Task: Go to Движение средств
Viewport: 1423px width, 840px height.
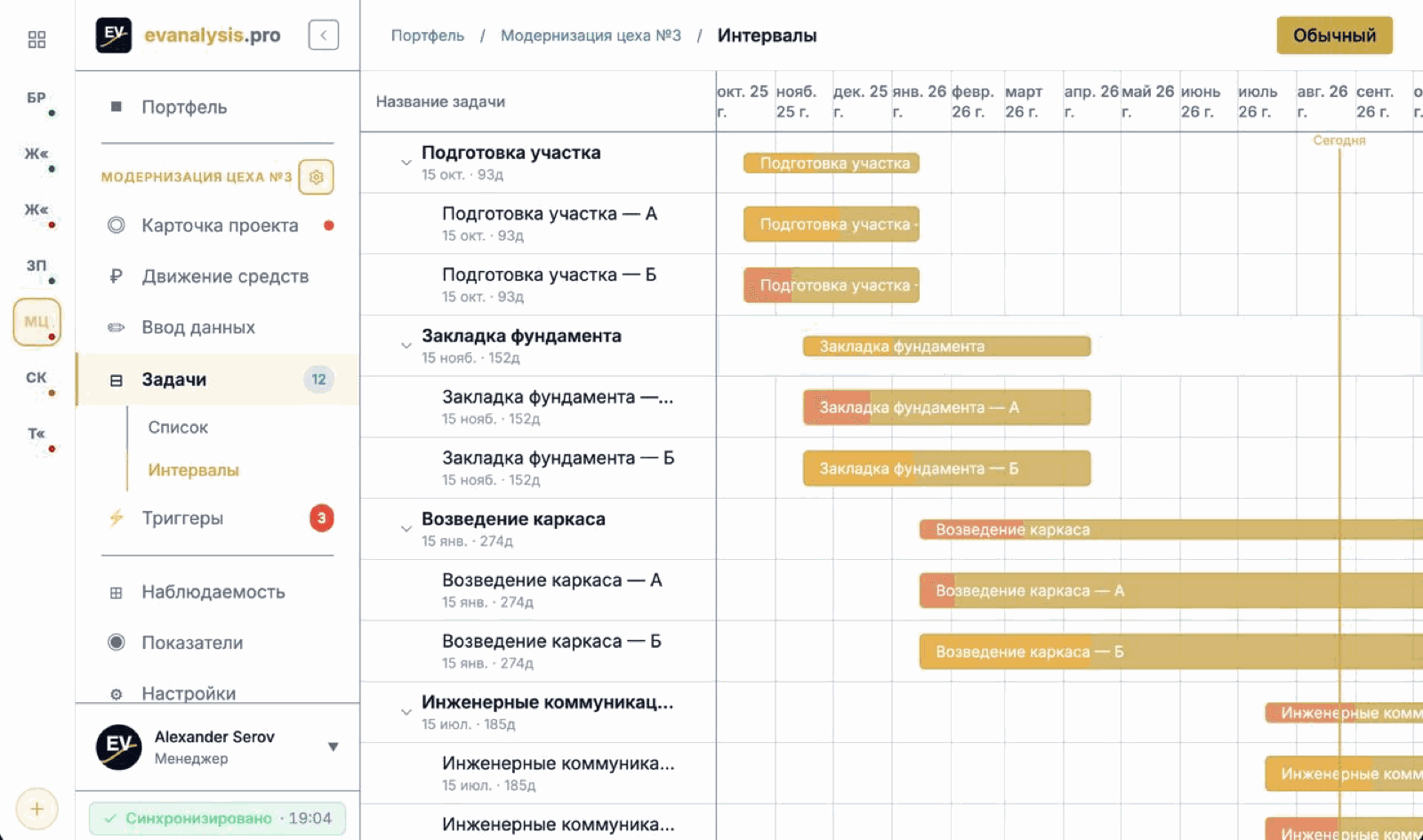Action: (x=217, y=276)
